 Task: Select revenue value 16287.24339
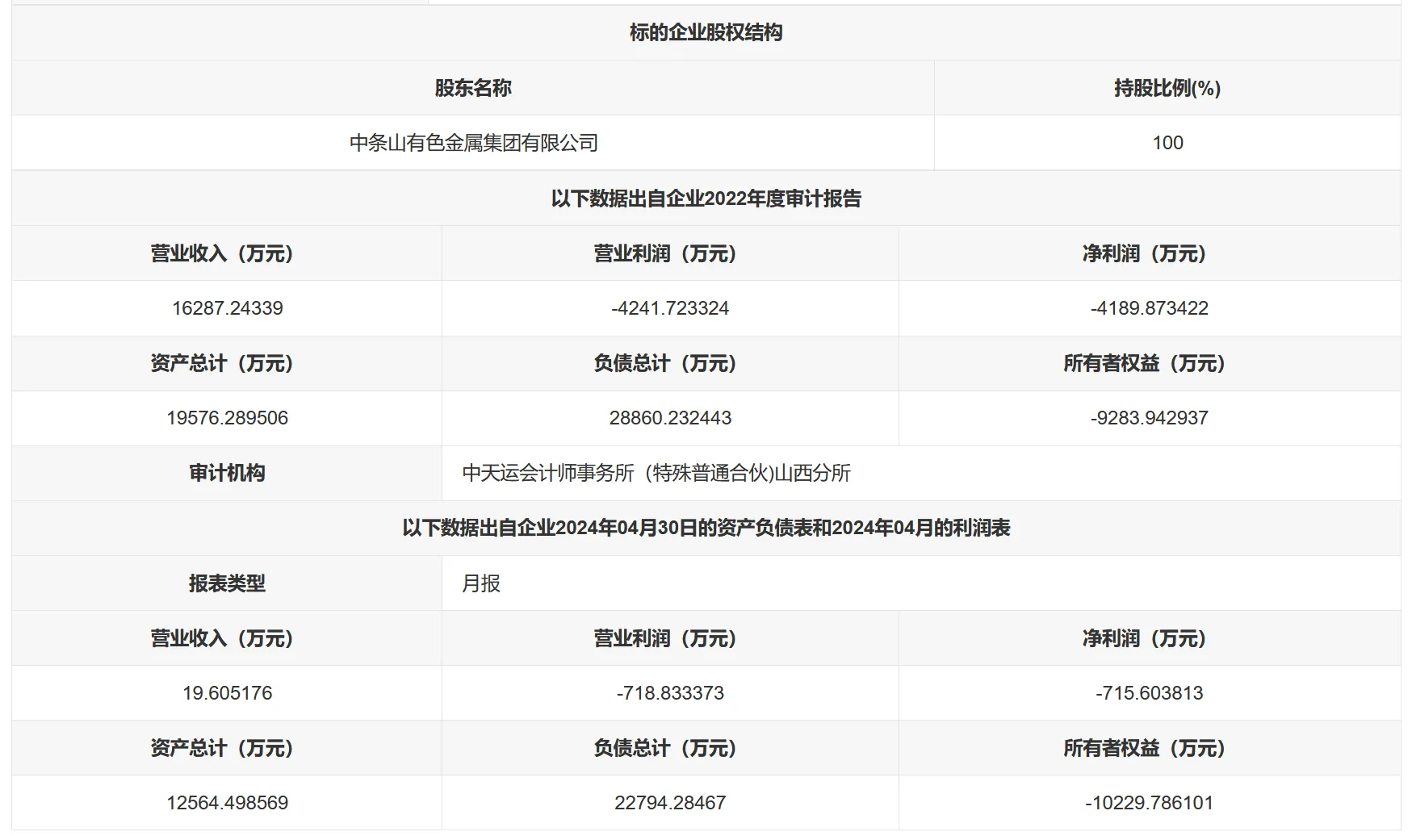coord(227,308)
